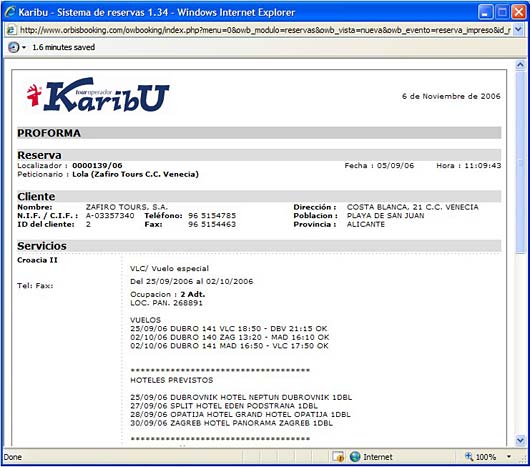Click the PROFORMA heading
The image size is (530, 467).
(x=49, y=133)
